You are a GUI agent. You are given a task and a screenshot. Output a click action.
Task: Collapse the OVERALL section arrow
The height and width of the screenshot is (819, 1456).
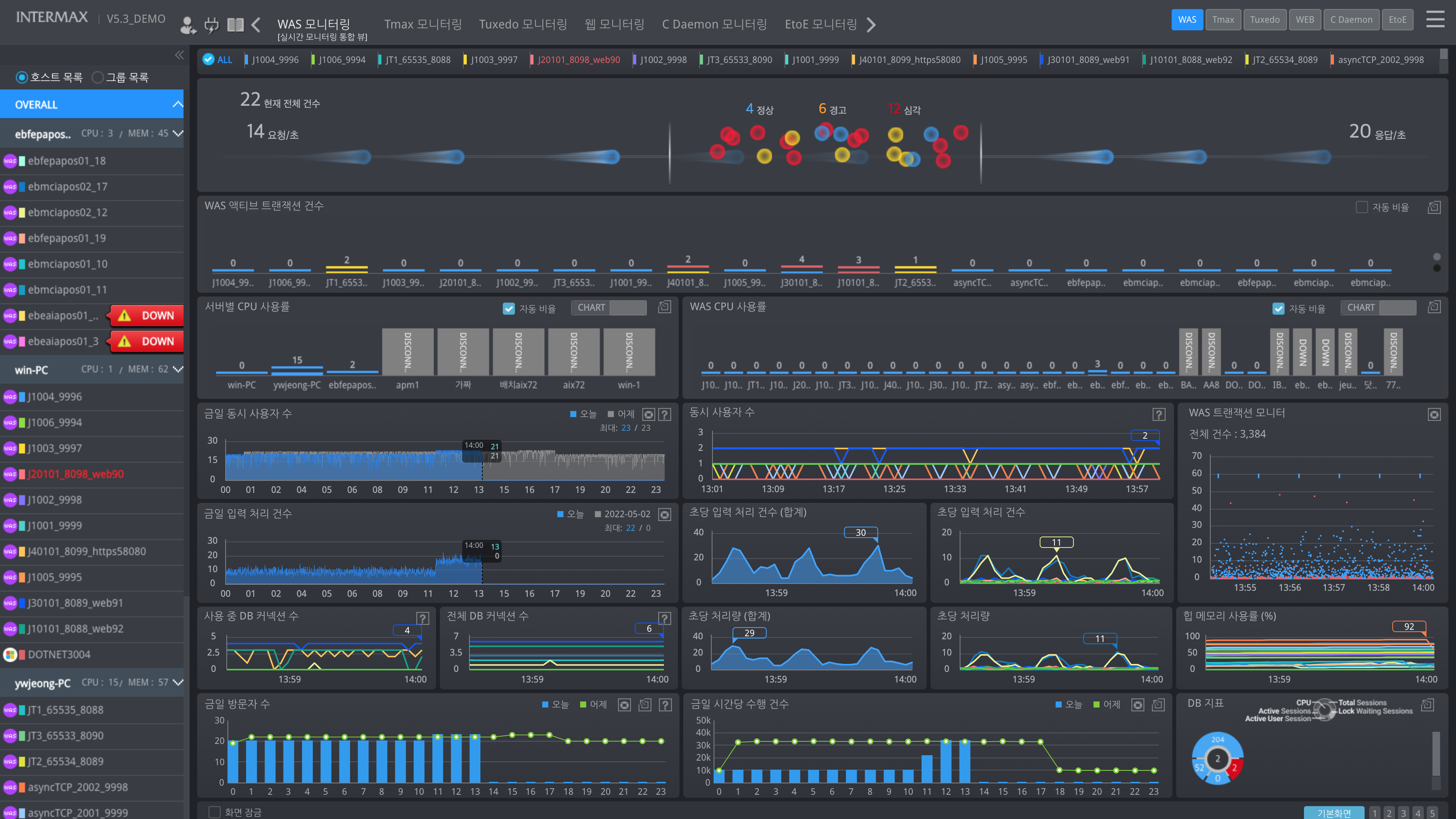177,105
